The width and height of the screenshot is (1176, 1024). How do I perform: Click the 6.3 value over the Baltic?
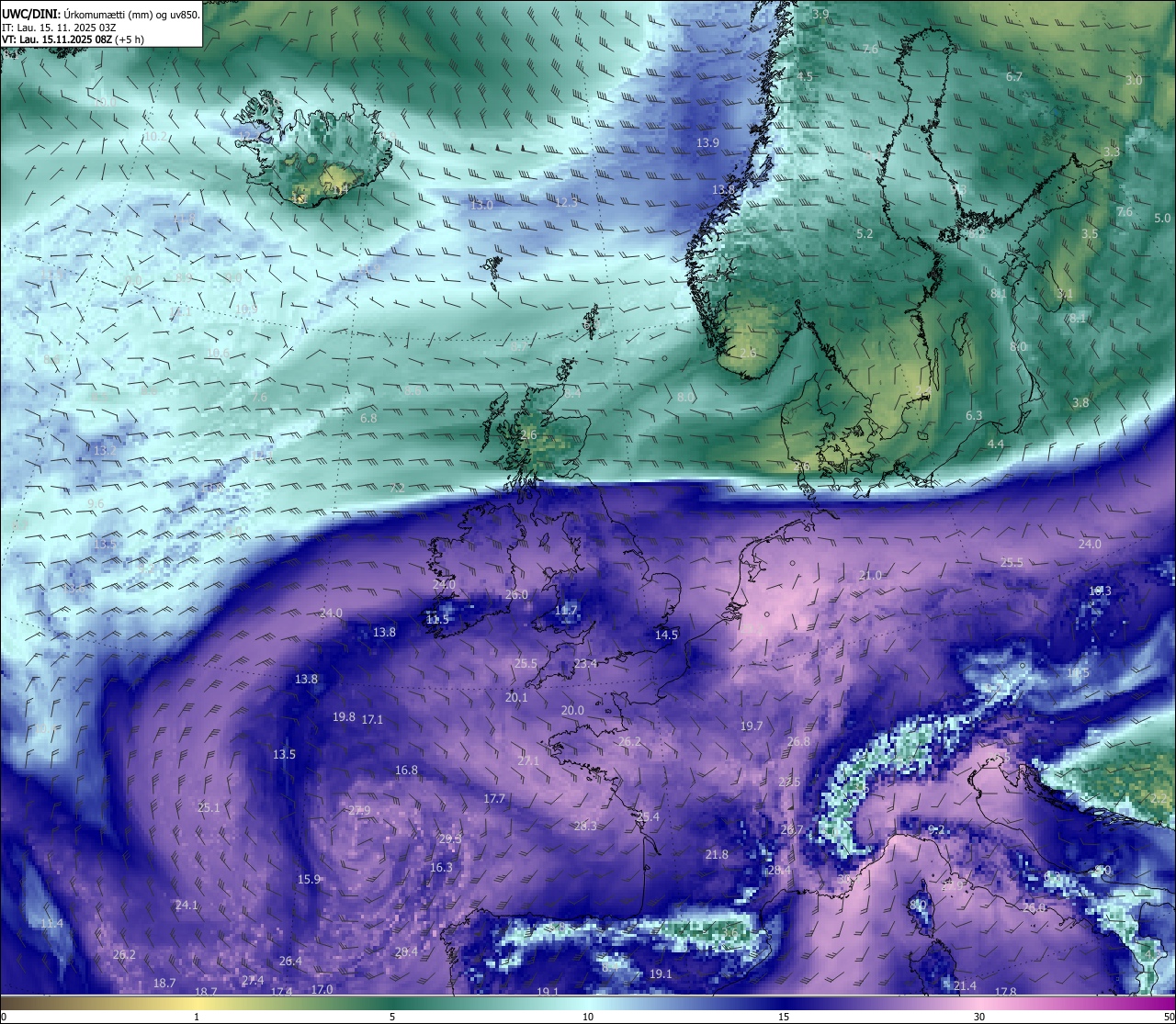[x=974, y=415]
